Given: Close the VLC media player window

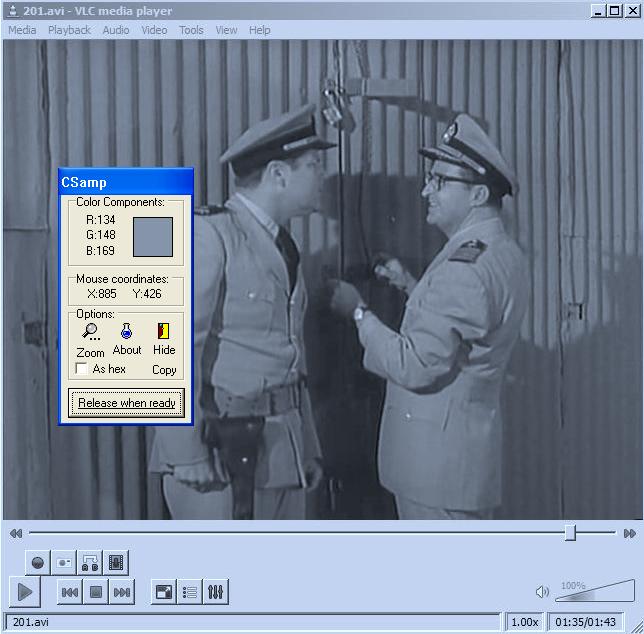Looking at the screenshot, I should [632, 11].
